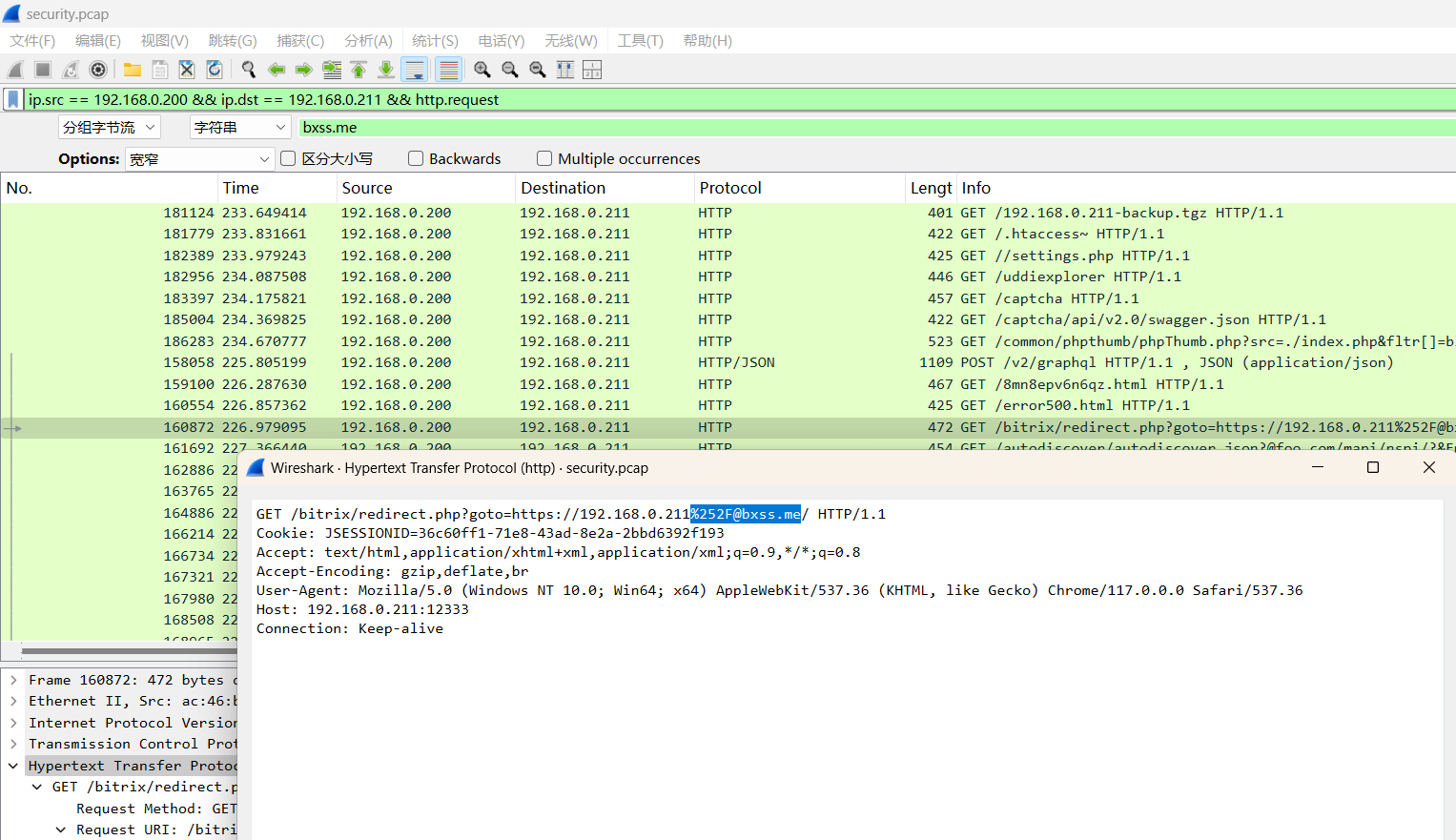This screenshot has width=1456, height=840.
Task: Open the find packet magnifier
Action: [249, 70]
